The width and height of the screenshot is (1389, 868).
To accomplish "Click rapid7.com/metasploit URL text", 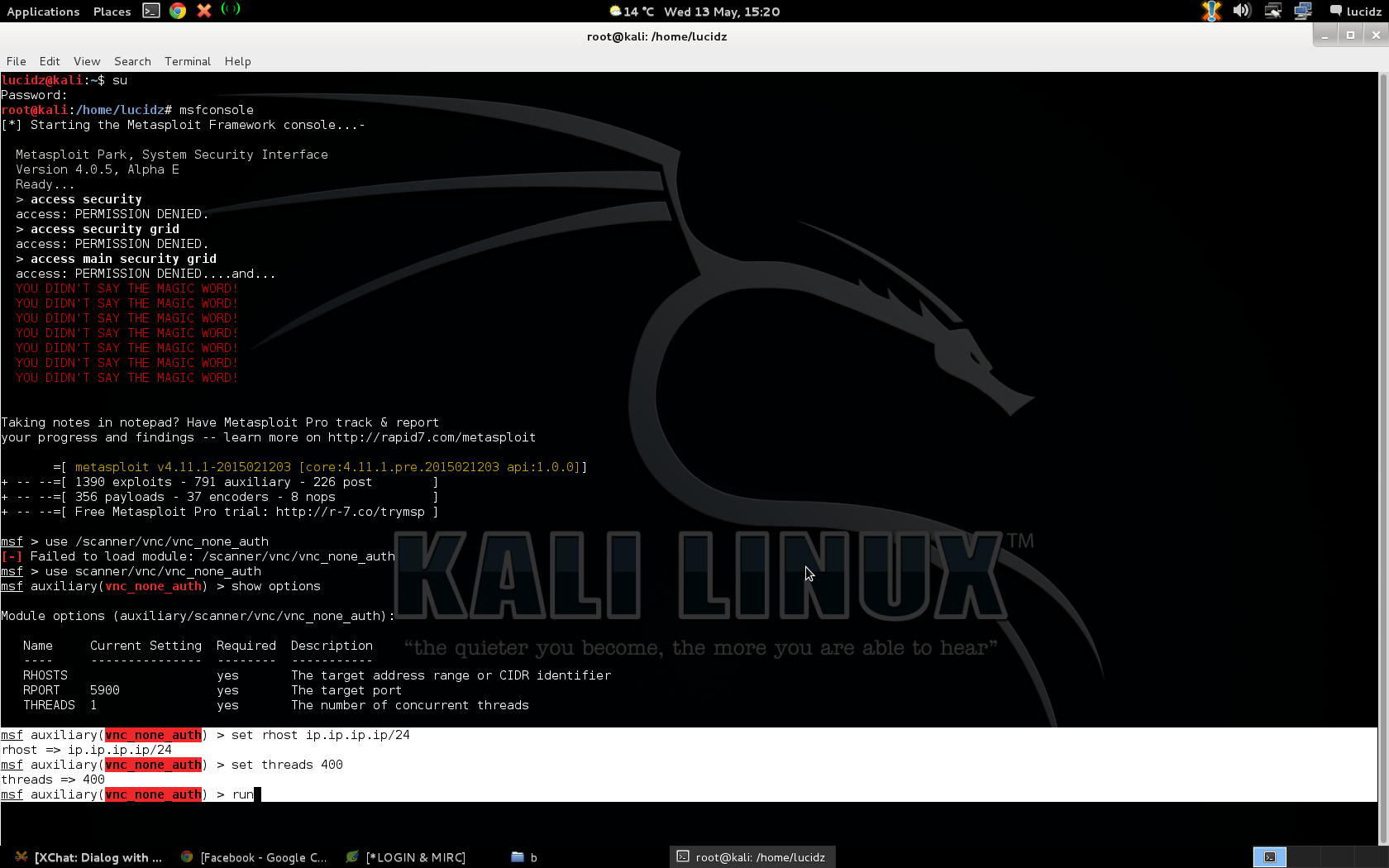I will 432,437.
